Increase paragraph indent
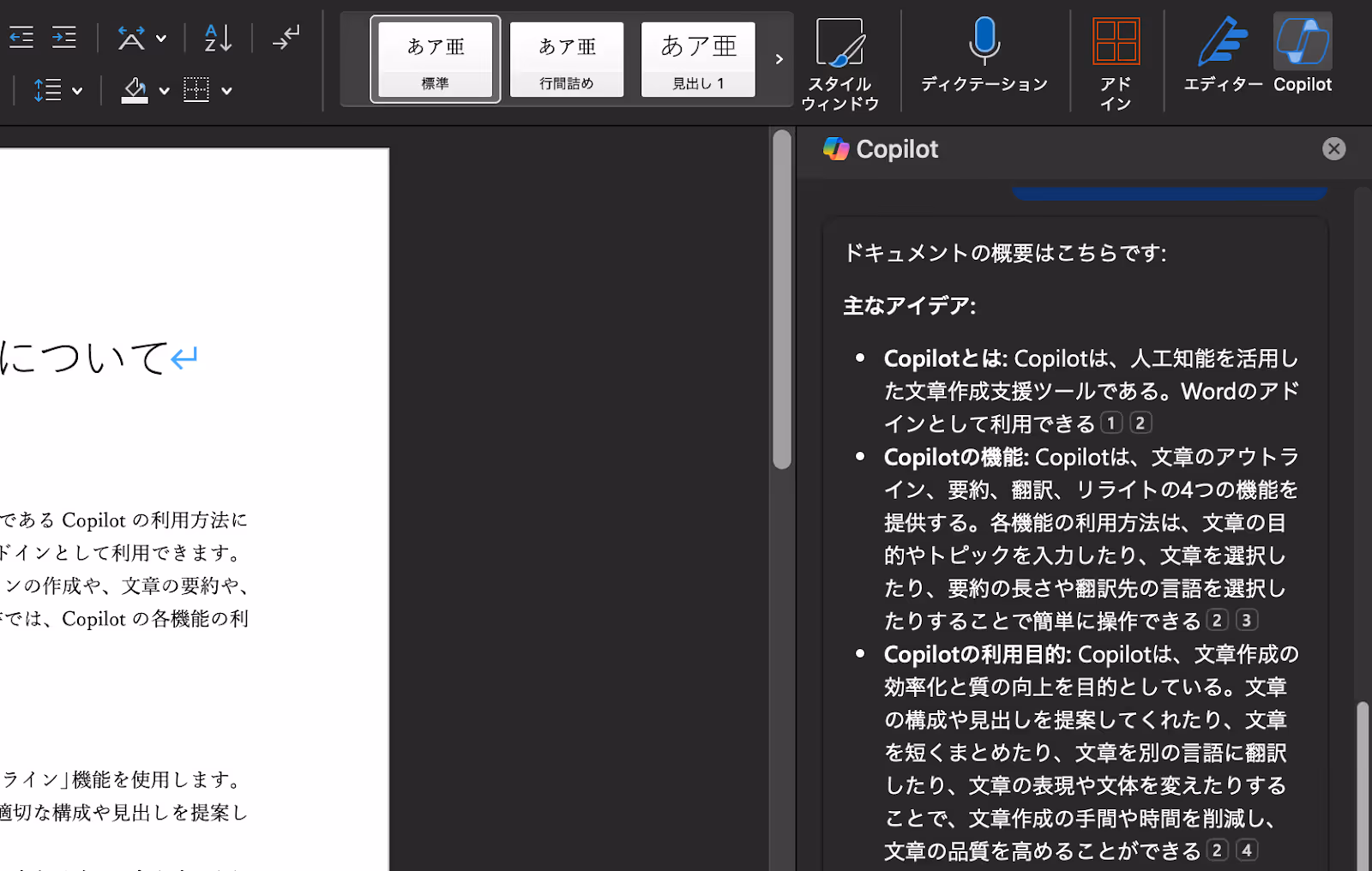Image resolution: width=1372 pixels, height=871 pixels. click(63, 37)
